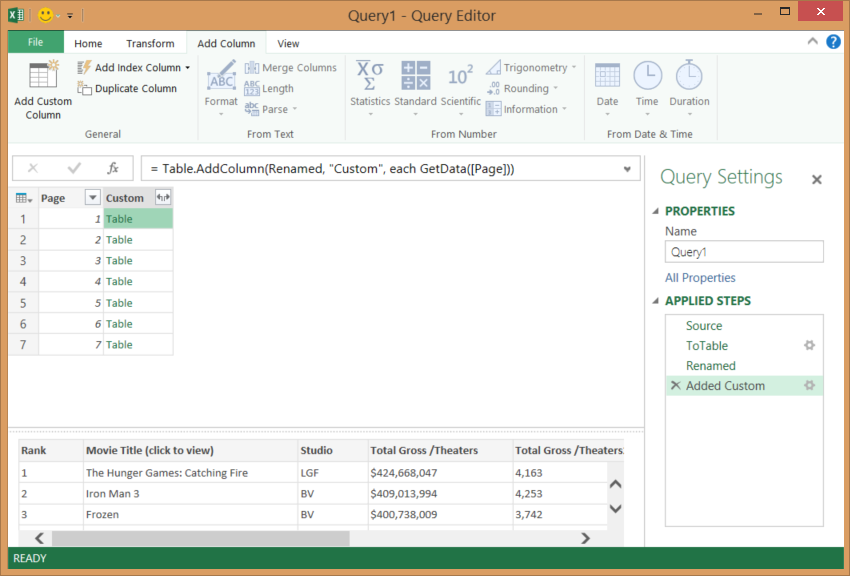Confirm the formula with checkmark
The width and height of the screenshot is (850, 576).
tap(74, 169)
